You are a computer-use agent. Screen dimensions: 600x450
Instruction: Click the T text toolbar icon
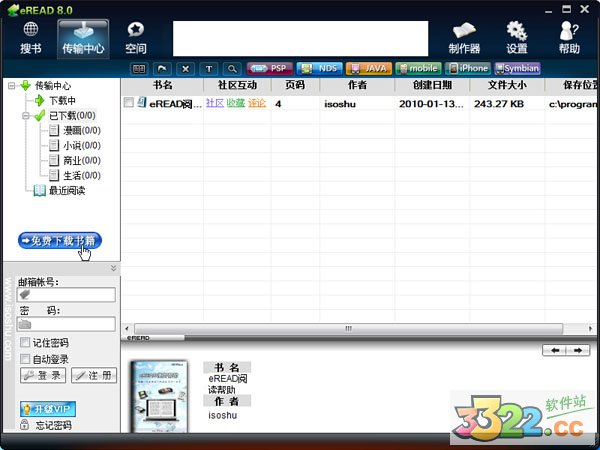tap(209, 69)
